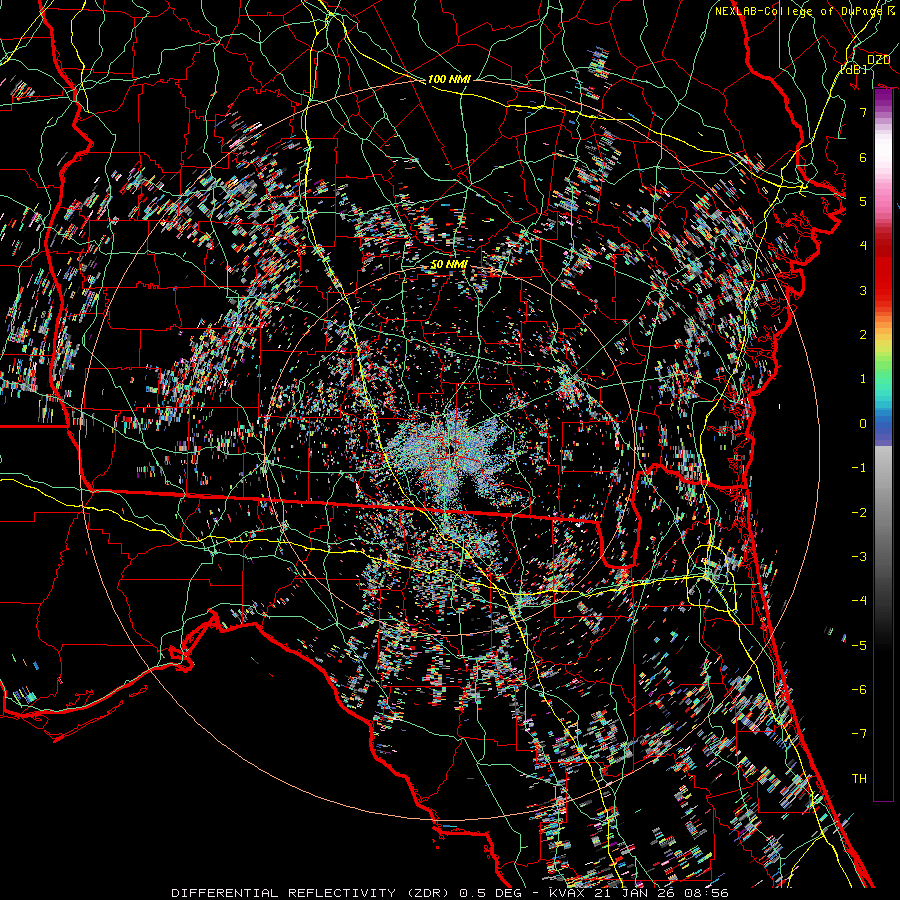
Task: Click the 1 value on the dB scale
Action: pos(863,379)
